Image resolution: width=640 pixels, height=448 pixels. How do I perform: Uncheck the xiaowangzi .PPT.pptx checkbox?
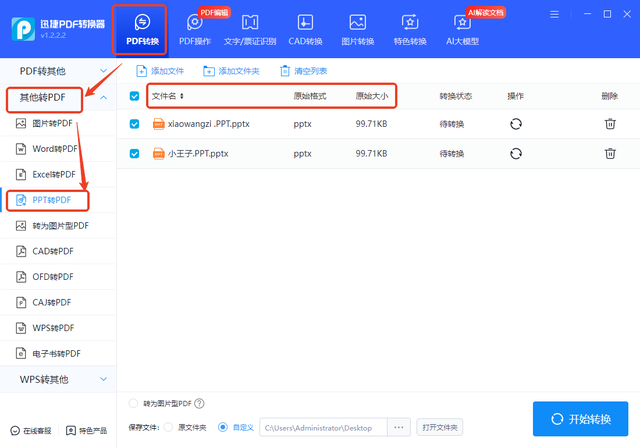134,124
